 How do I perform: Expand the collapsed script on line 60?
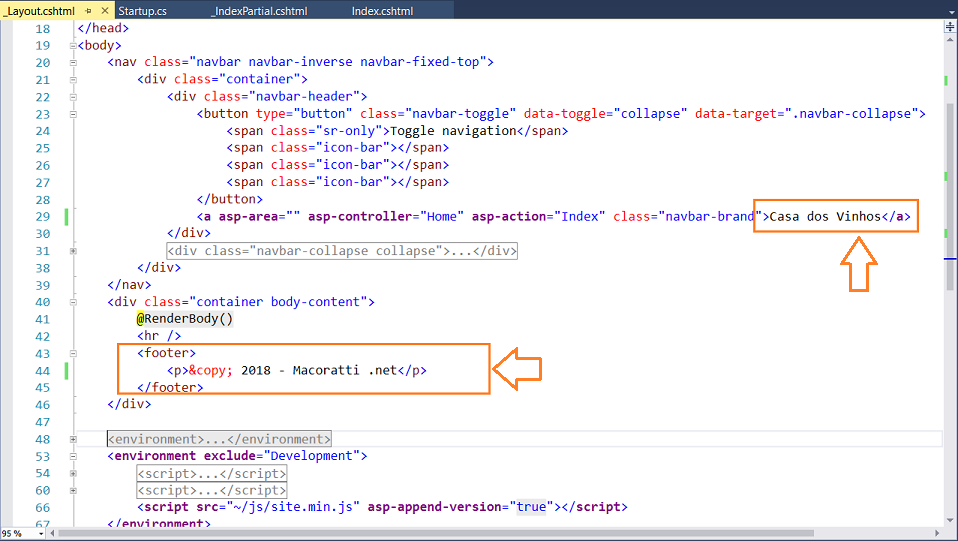click(x=73, y=490)
